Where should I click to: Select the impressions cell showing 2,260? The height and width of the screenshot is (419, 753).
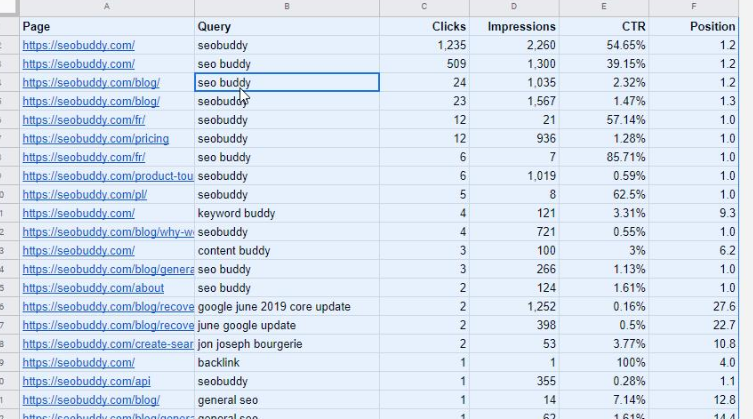point(514,45)
